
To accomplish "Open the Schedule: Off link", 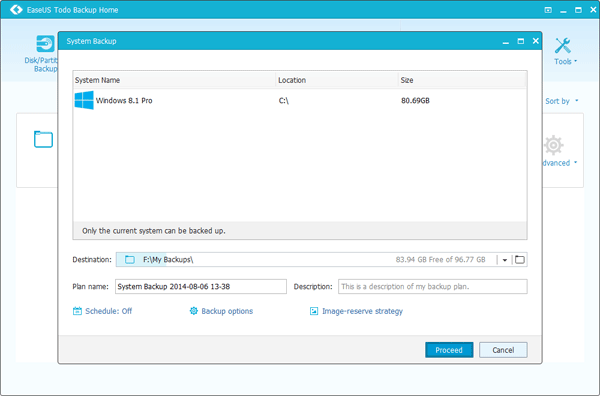I will (x=109, y=311).
